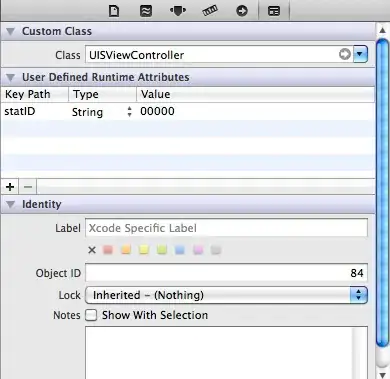390x379 pixels.
Task: Open the Lock Inherited dropdown
Action: (226, 295)
